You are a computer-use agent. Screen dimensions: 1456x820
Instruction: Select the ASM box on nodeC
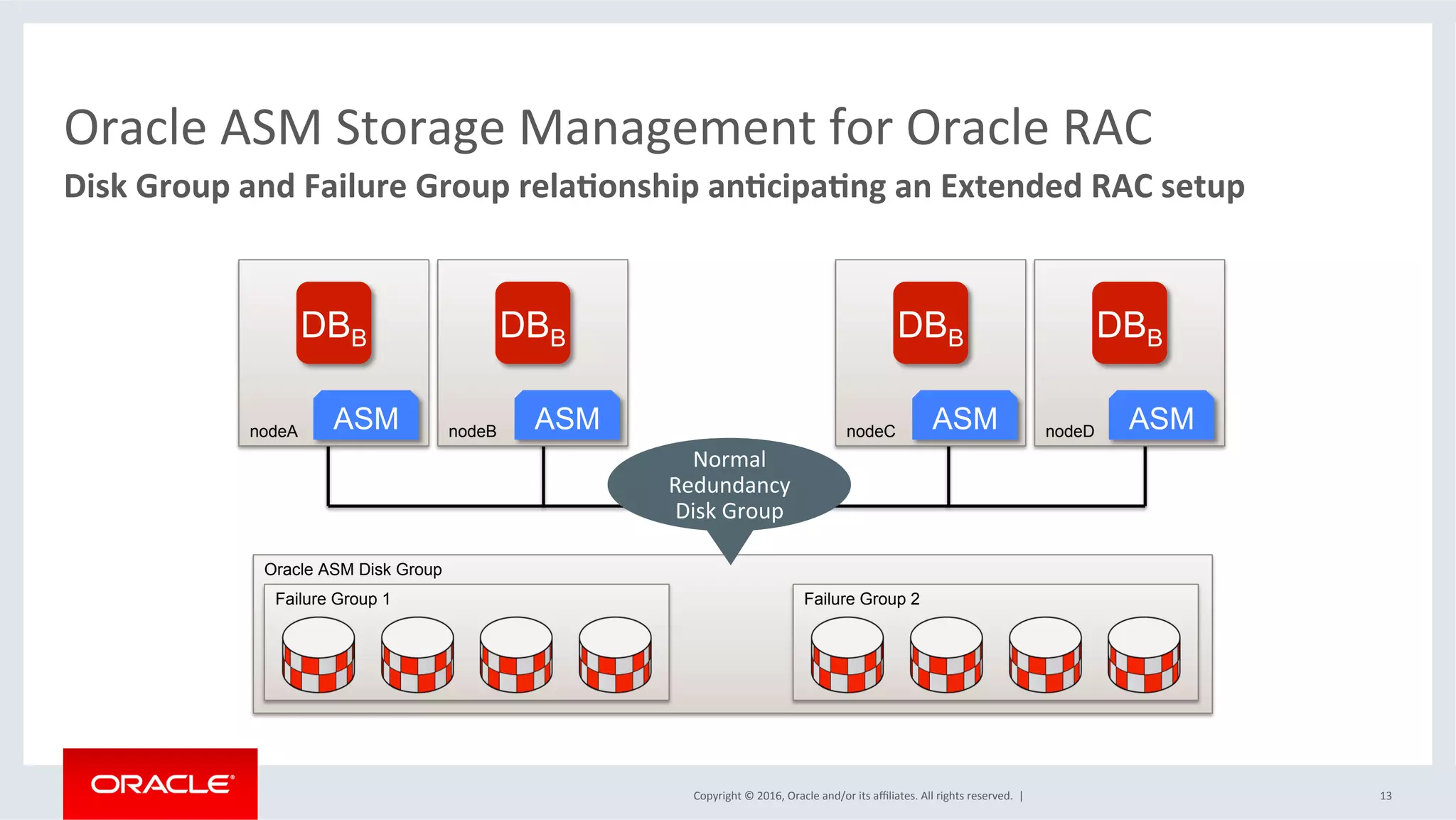965,417
